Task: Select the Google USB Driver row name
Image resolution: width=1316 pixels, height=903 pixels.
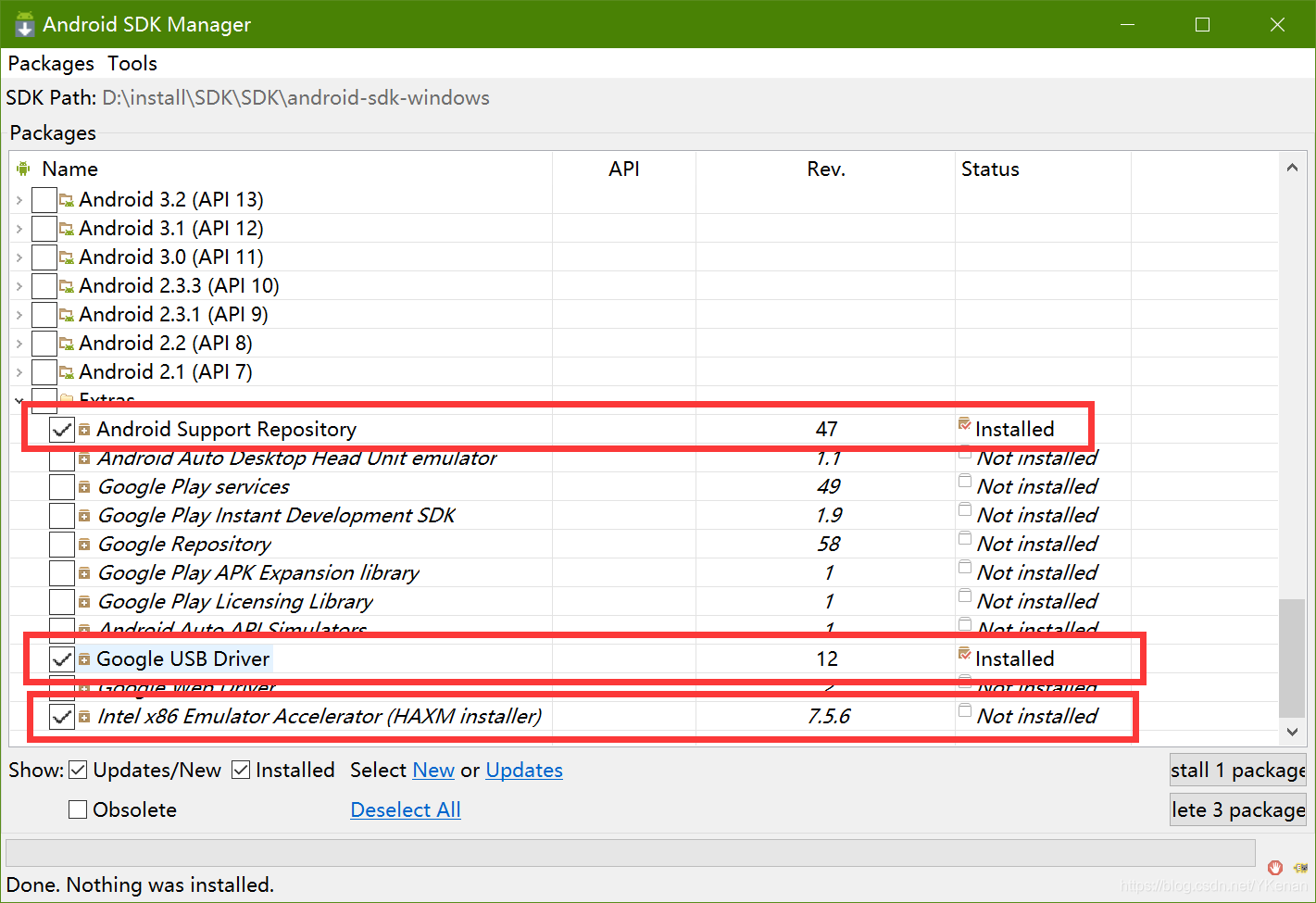Action: pyautogui.click(x=183, y=659)
